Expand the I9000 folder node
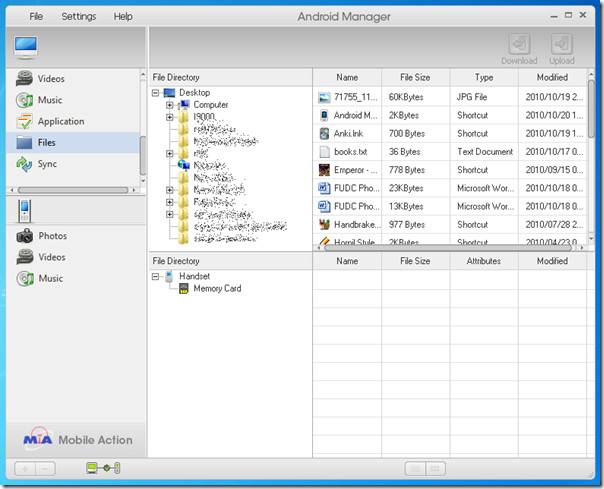Image resolution: width=604 pixels, height=489 pixels. click(x=169, y=117)
